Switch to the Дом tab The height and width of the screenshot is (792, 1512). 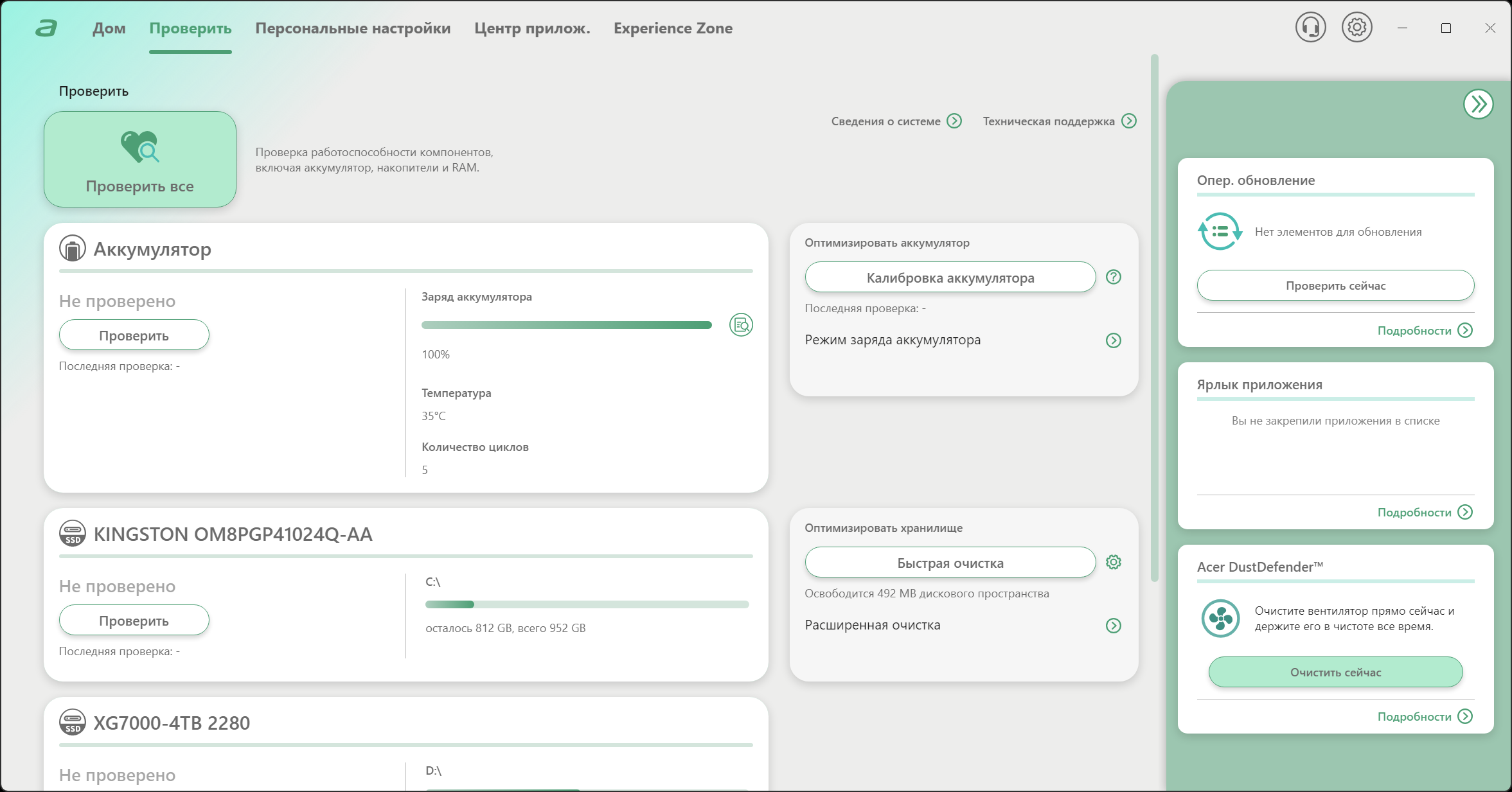pyautogui.click(x=109, y=28)
